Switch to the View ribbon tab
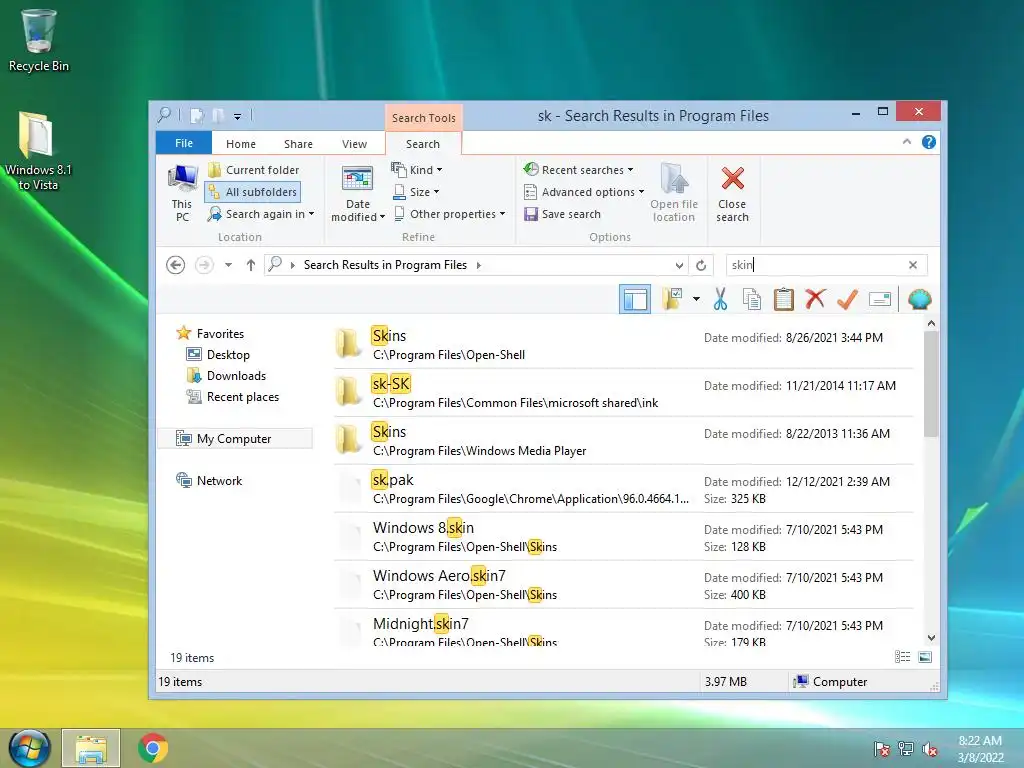Viewport: 1024px width, 768px height. pyautogui.click(x=355, y=144)
